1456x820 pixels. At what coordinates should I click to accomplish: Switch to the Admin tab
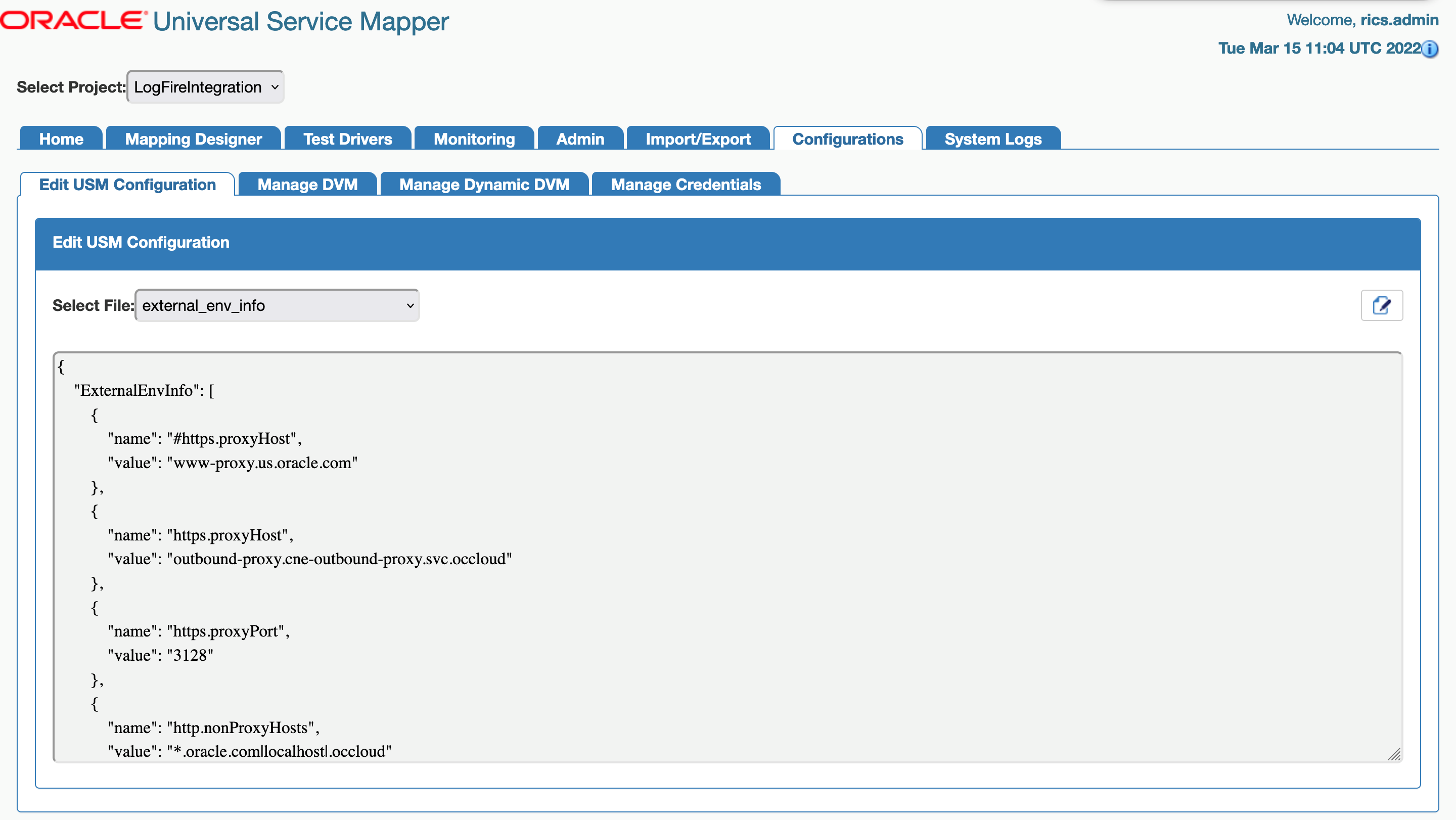pos(580,139)
